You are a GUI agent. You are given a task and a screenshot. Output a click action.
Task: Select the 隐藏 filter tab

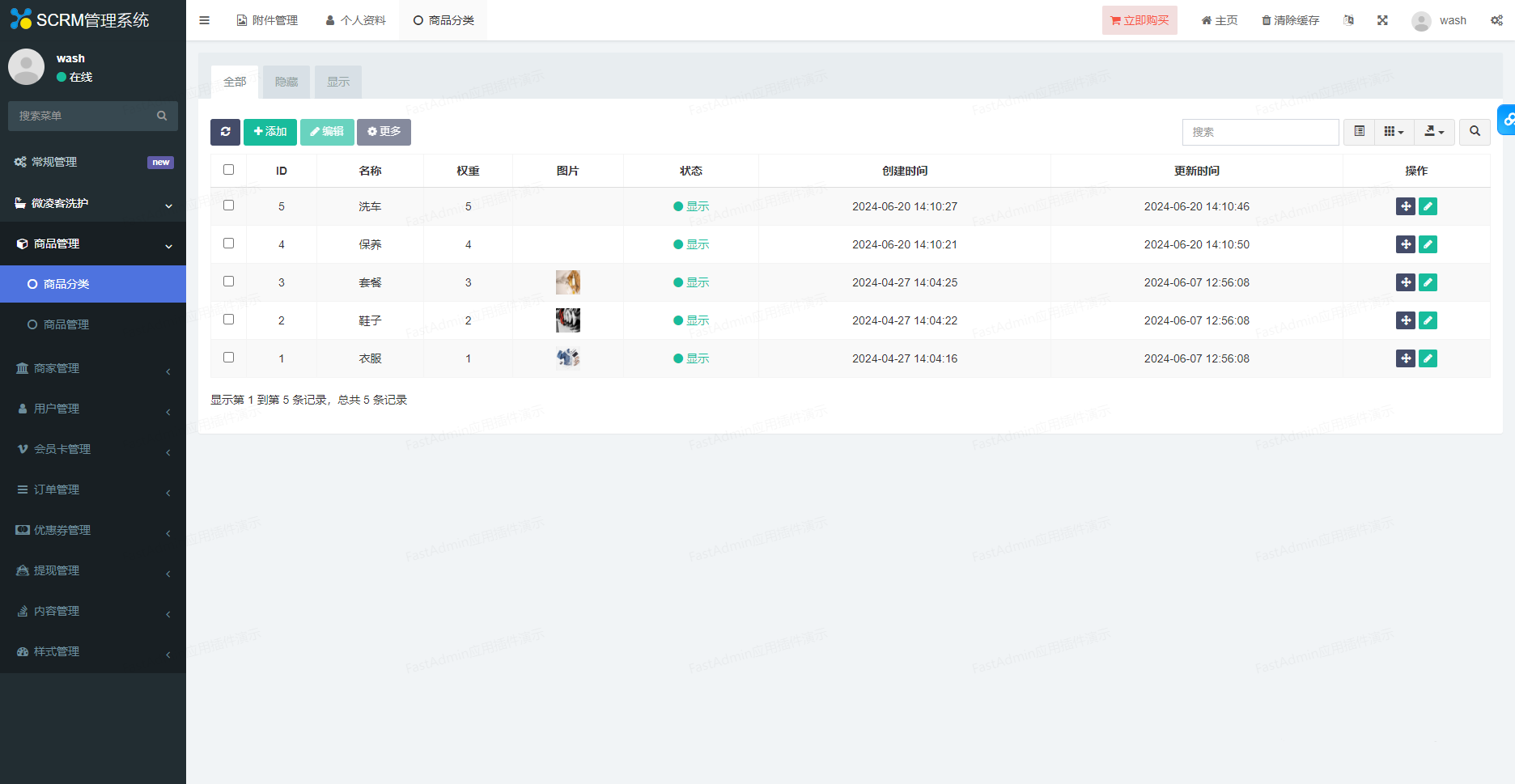286,82
